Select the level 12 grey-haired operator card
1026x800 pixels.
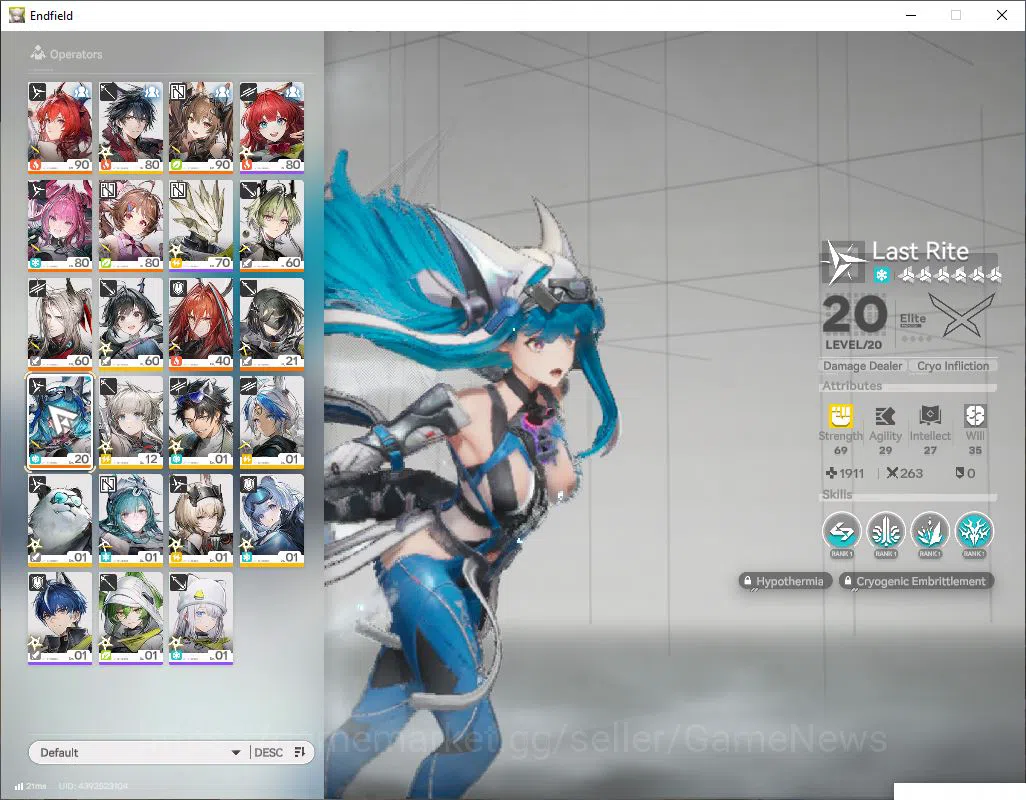pyautogui.click(x=131, y=422)
